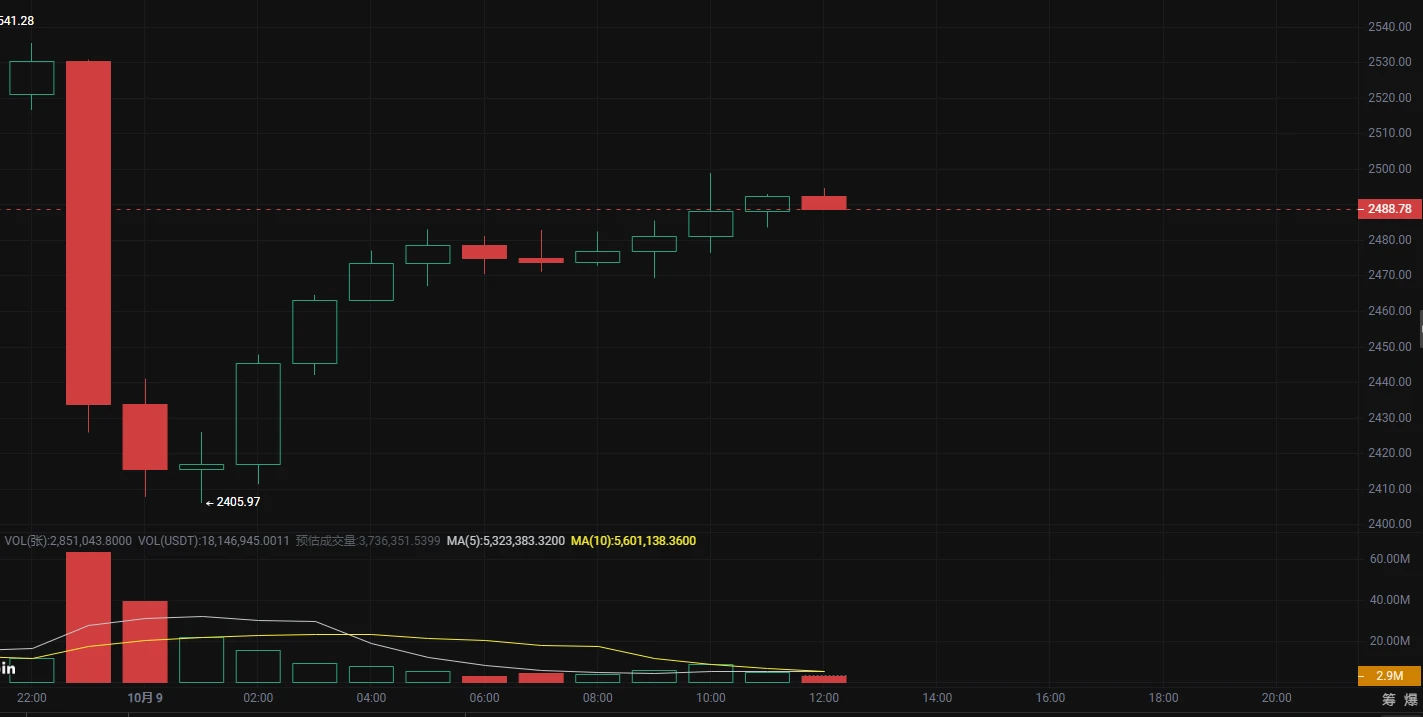Click the VOL(张) volume legend value
The width and height of the screenshot is (1423, 717).
pos(68,541)
